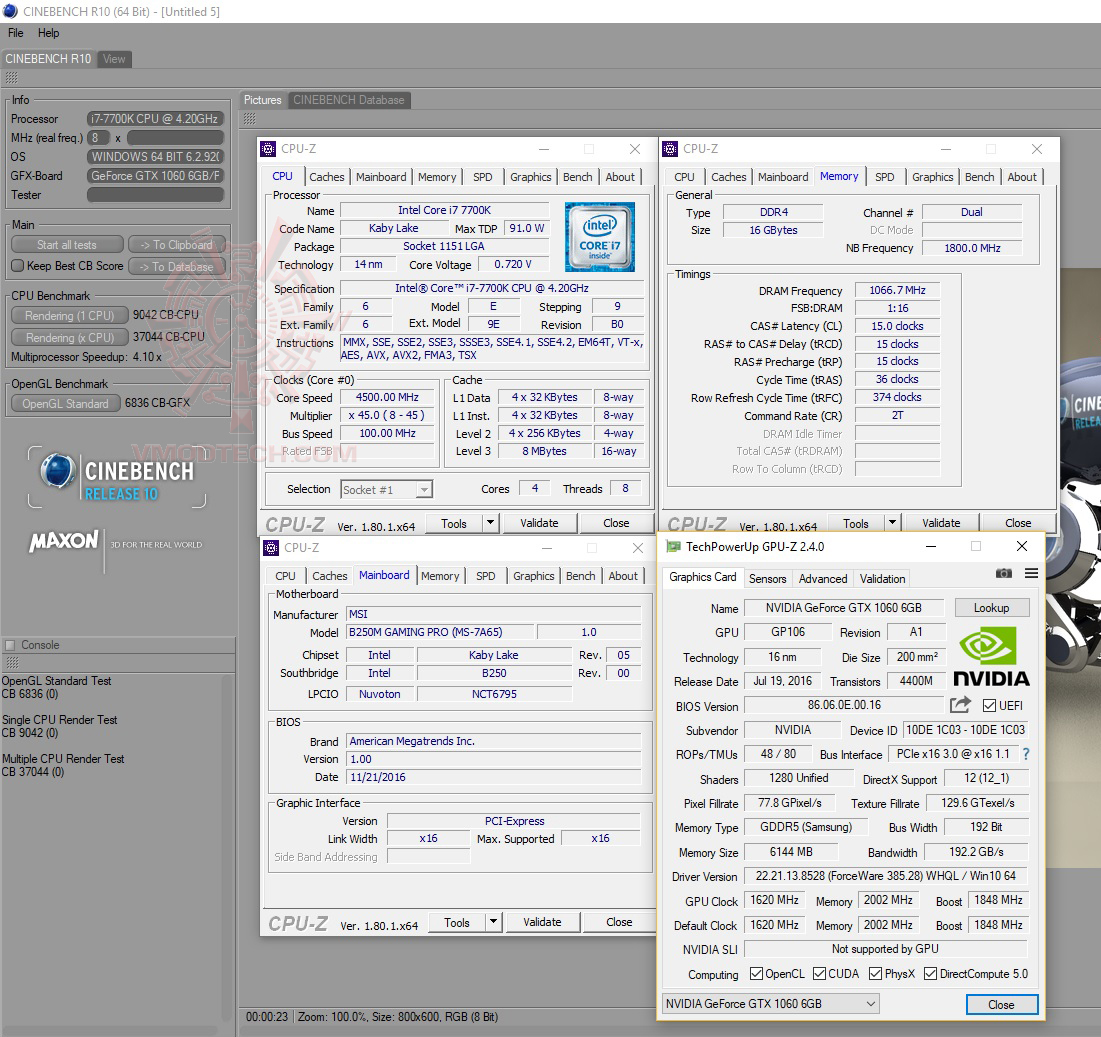The image size is (1101, 1037).
Task: Click the MAXON logo
Action: coord(63,539)
